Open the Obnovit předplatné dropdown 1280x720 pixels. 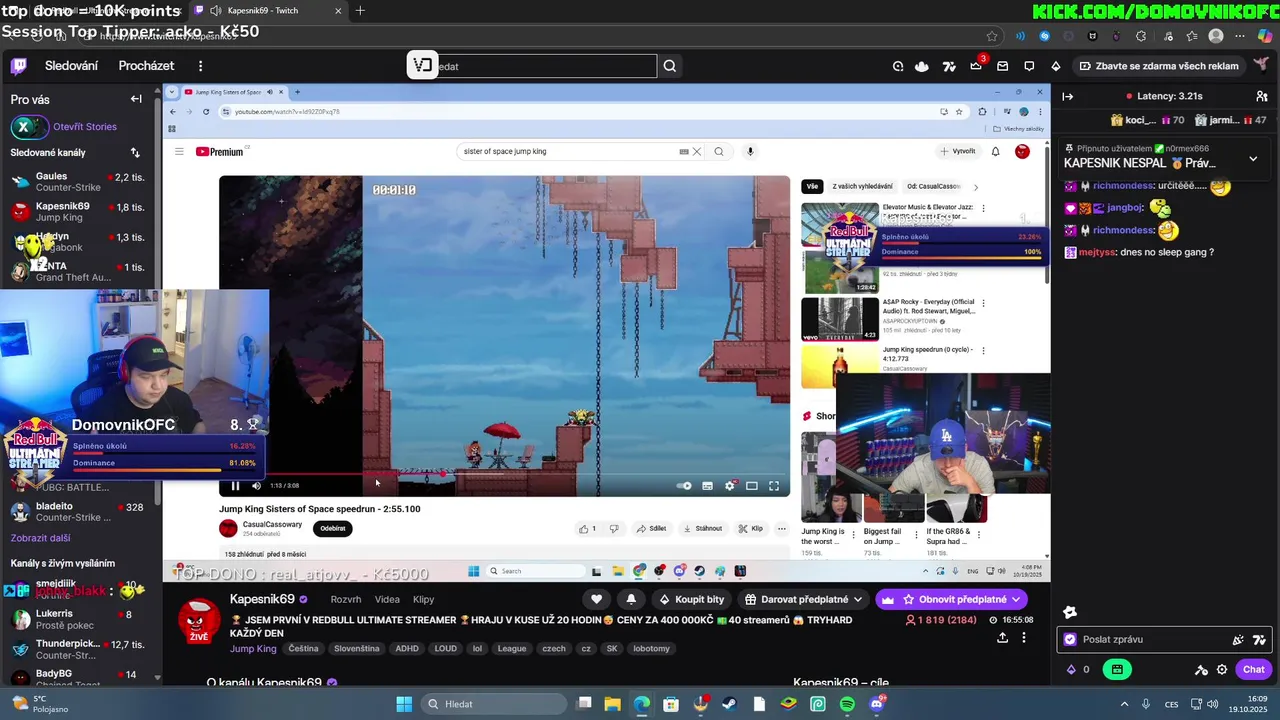(951, 599)
